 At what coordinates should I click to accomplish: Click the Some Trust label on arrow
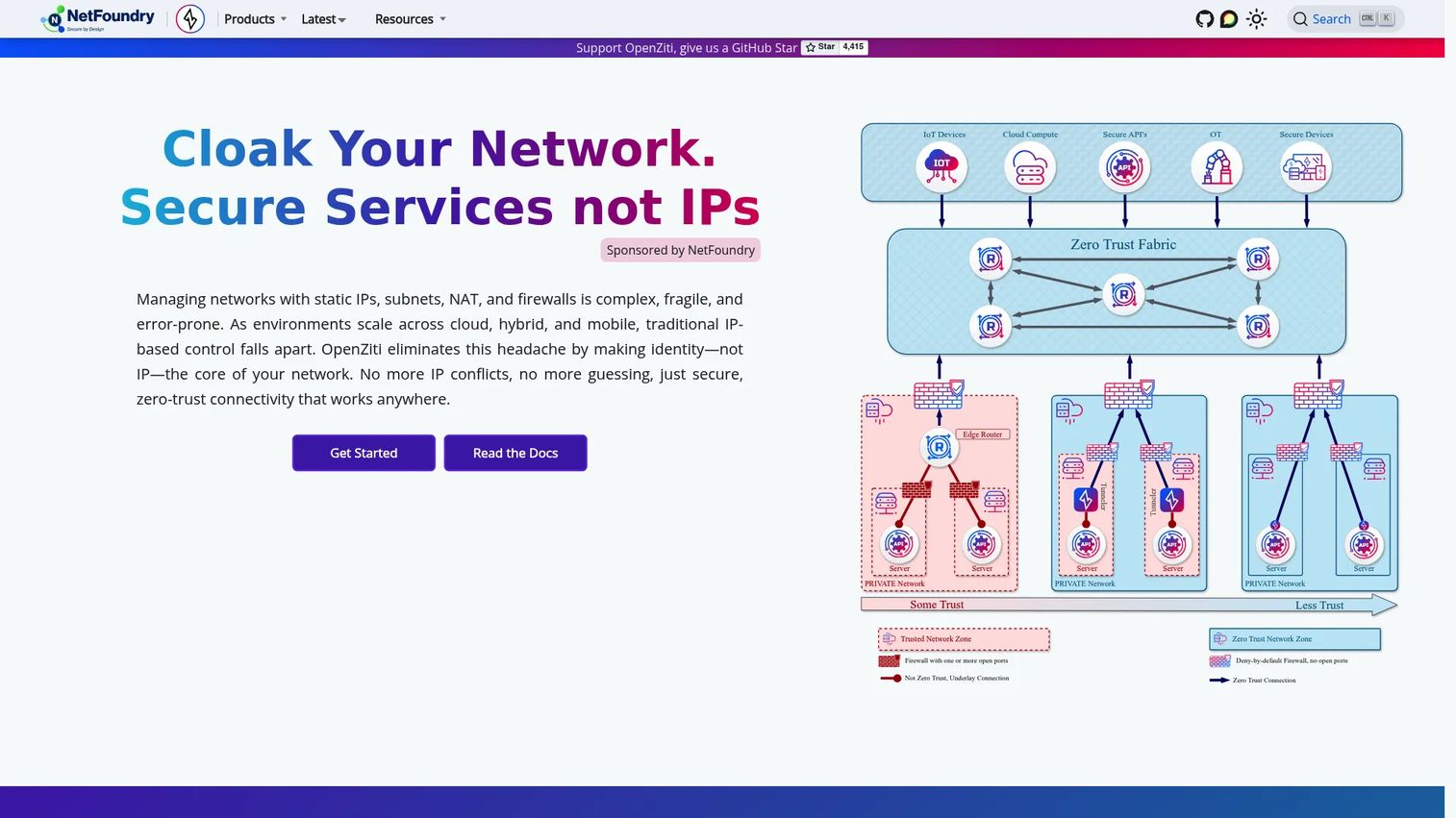pos(937,605)
